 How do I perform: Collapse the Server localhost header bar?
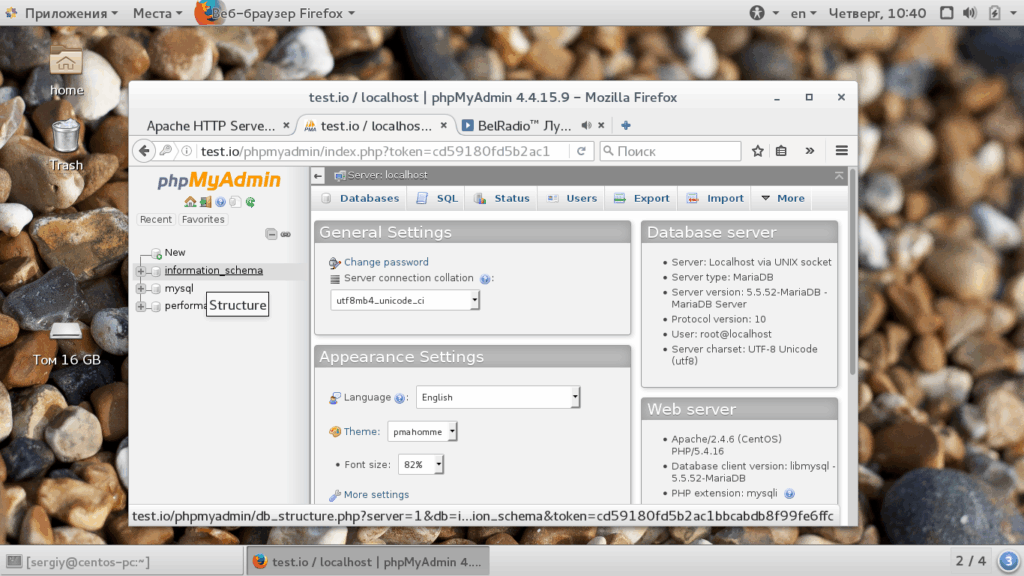point(839,175)
